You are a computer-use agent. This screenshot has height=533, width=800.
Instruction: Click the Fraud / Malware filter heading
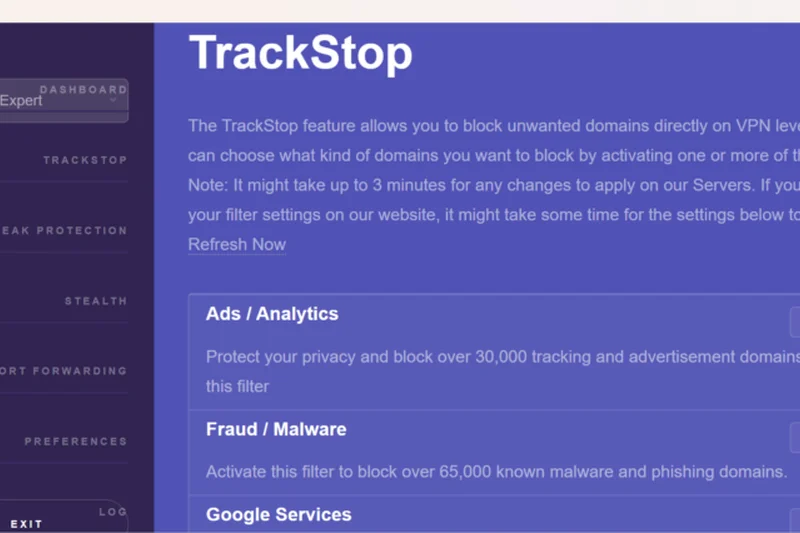[x=276, y=430]
